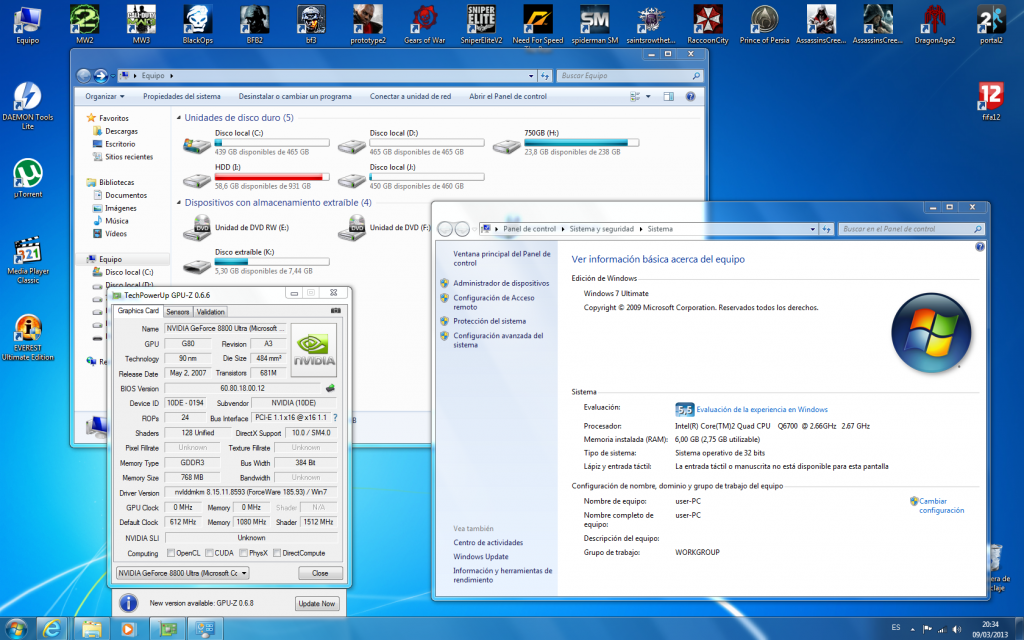Open Evaluación de la experiencia en Windows link
The width and height of the screenshot is (1024, 640).
[x=761, y=409]
